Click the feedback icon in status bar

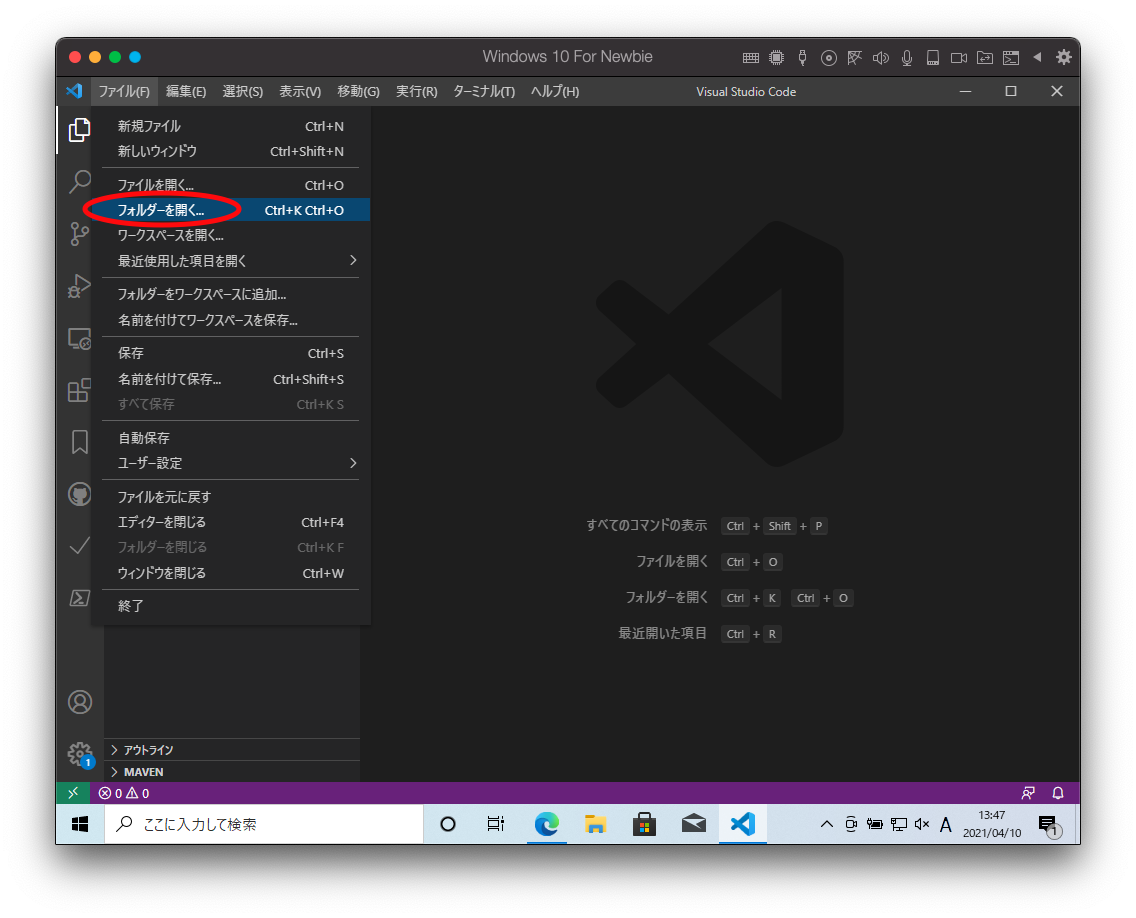[1028, 793]
